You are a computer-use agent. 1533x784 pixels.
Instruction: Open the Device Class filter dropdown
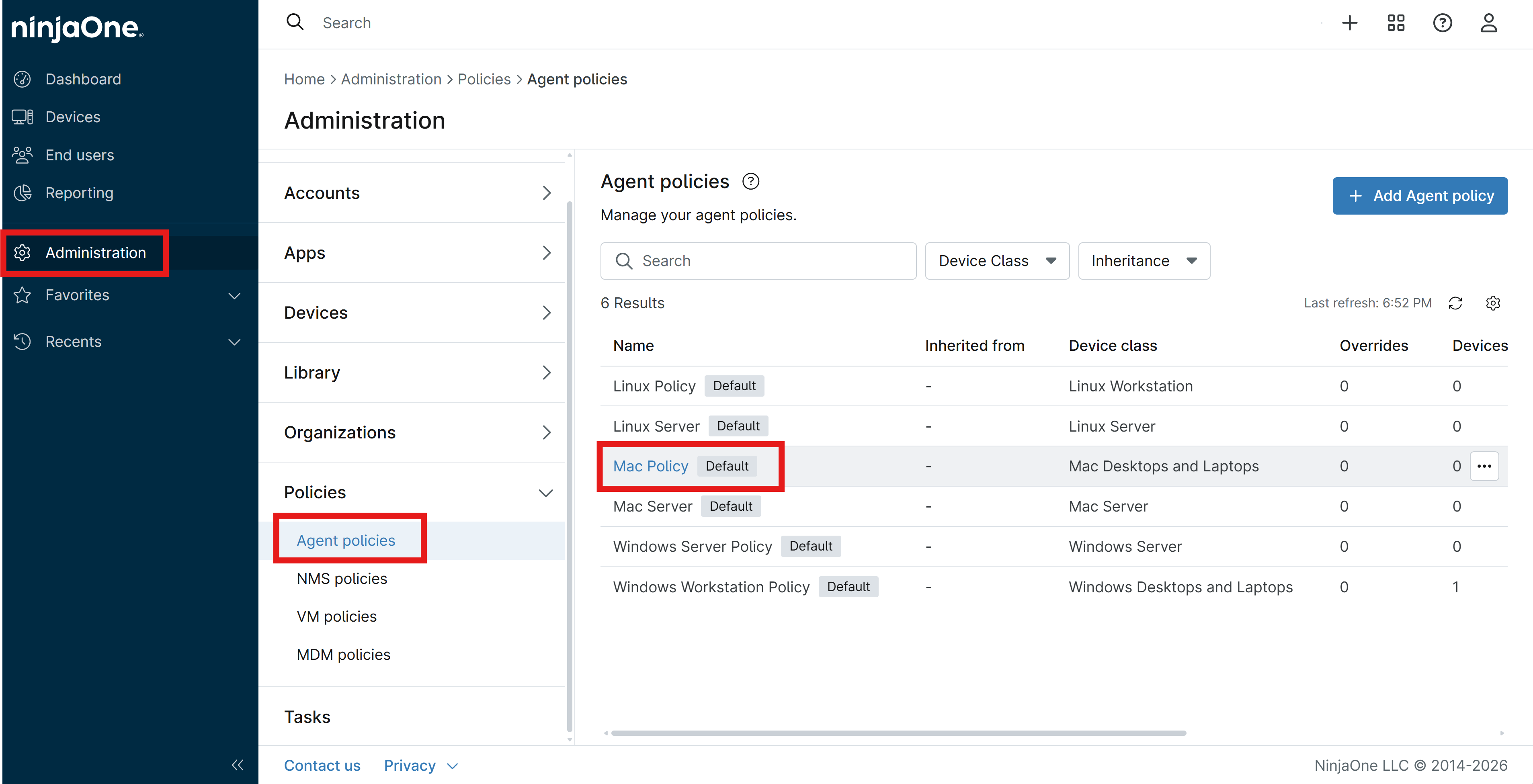(997, 261)
